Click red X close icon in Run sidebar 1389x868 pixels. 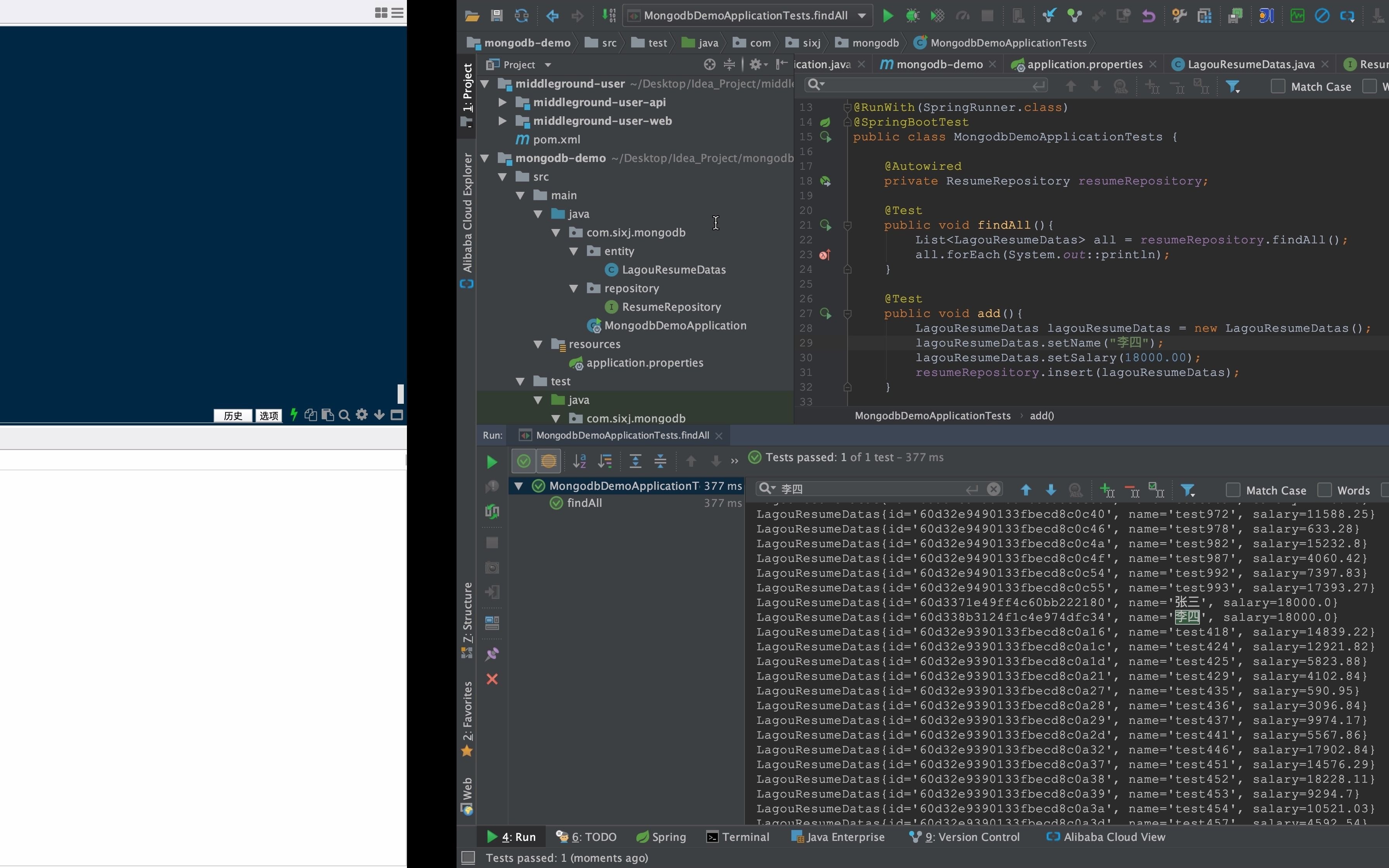click(492, 679)
